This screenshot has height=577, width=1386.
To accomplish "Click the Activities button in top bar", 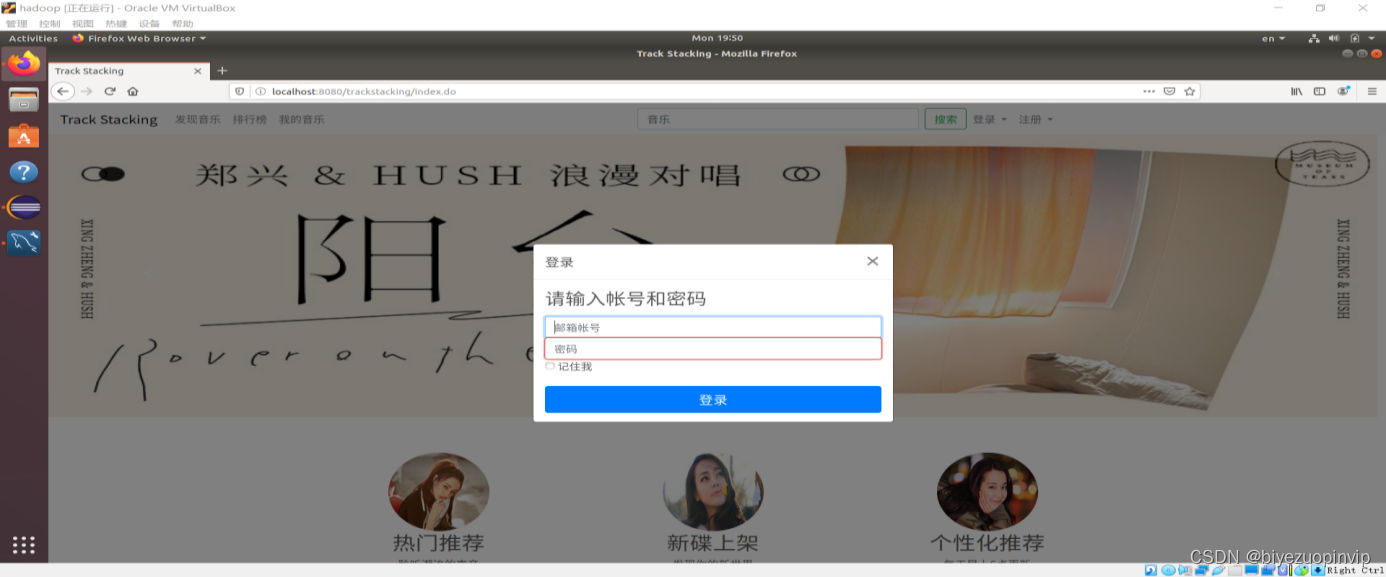I will (33, 39).
